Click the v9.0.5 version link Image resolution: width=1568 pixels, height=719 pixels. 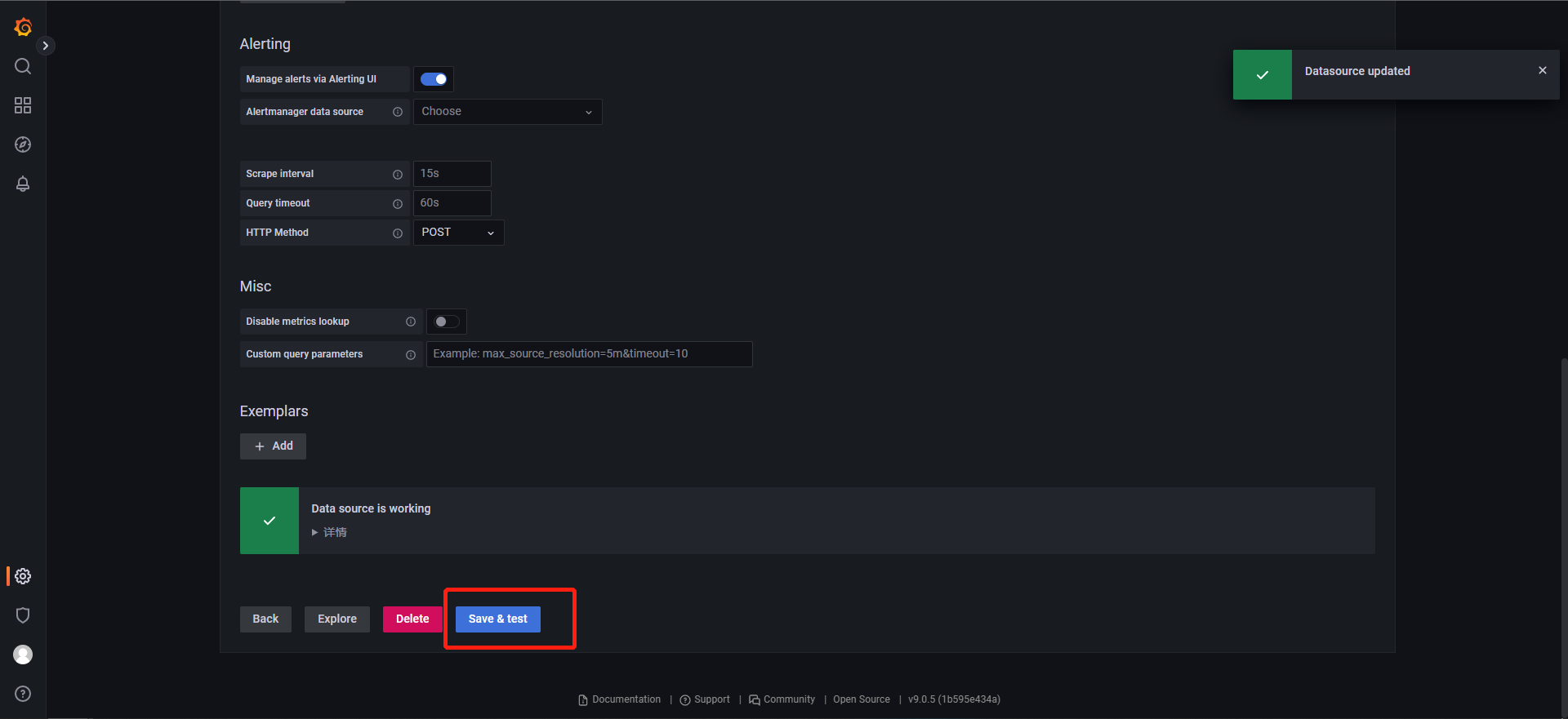(954, 699)
